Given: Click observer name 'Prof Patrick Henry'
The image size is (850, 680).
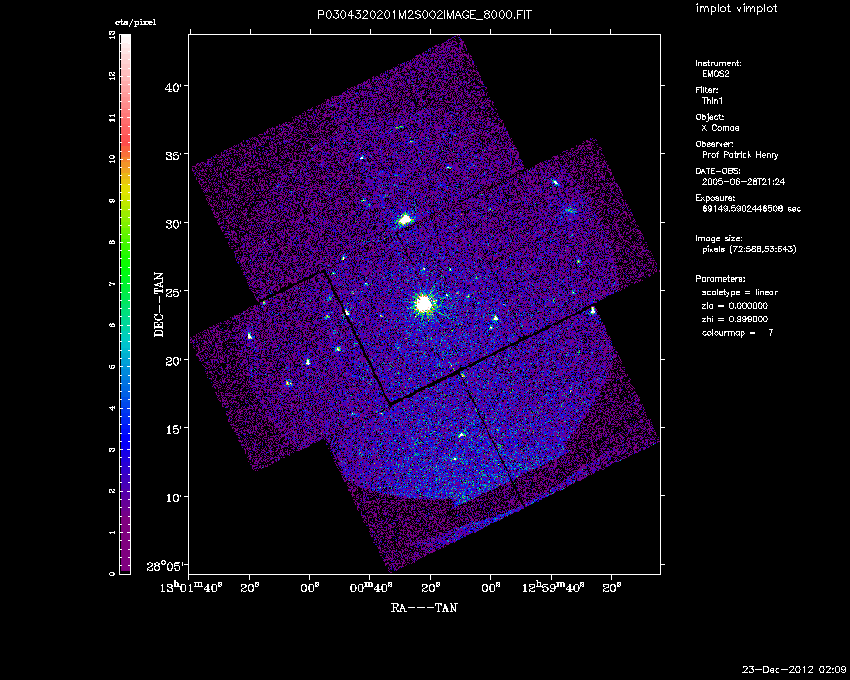Looking at the screenshot, I should coord(740,155).
